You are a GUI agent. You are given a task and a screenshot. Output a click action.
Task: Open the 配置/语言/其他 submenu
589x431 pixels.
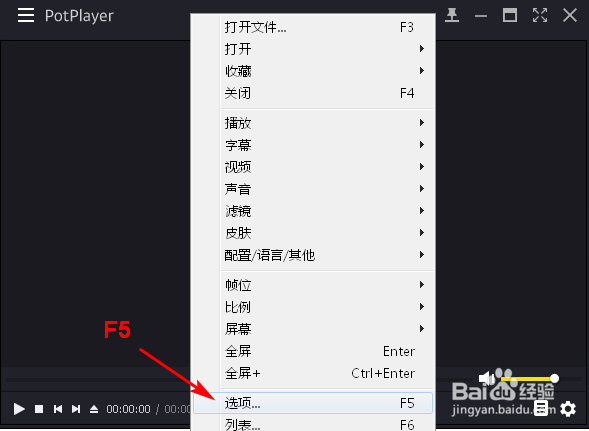[326, 255]
